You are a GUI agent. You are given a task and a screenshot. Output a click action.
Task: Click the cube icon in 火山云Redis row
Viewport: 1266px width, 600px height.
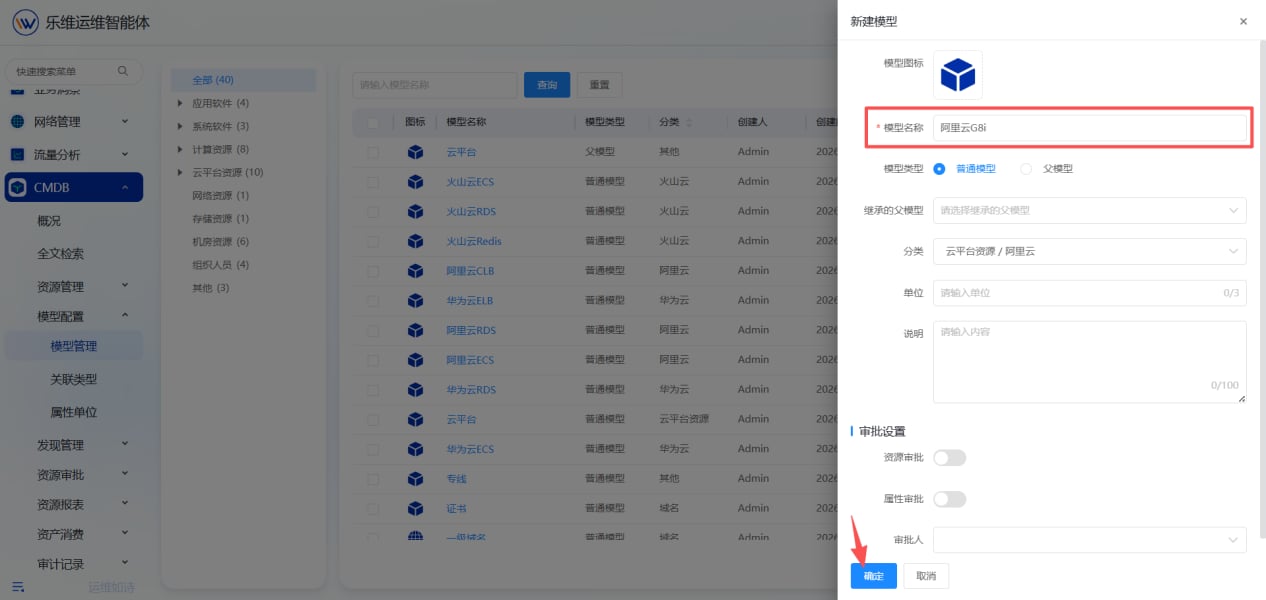(415, 241)
